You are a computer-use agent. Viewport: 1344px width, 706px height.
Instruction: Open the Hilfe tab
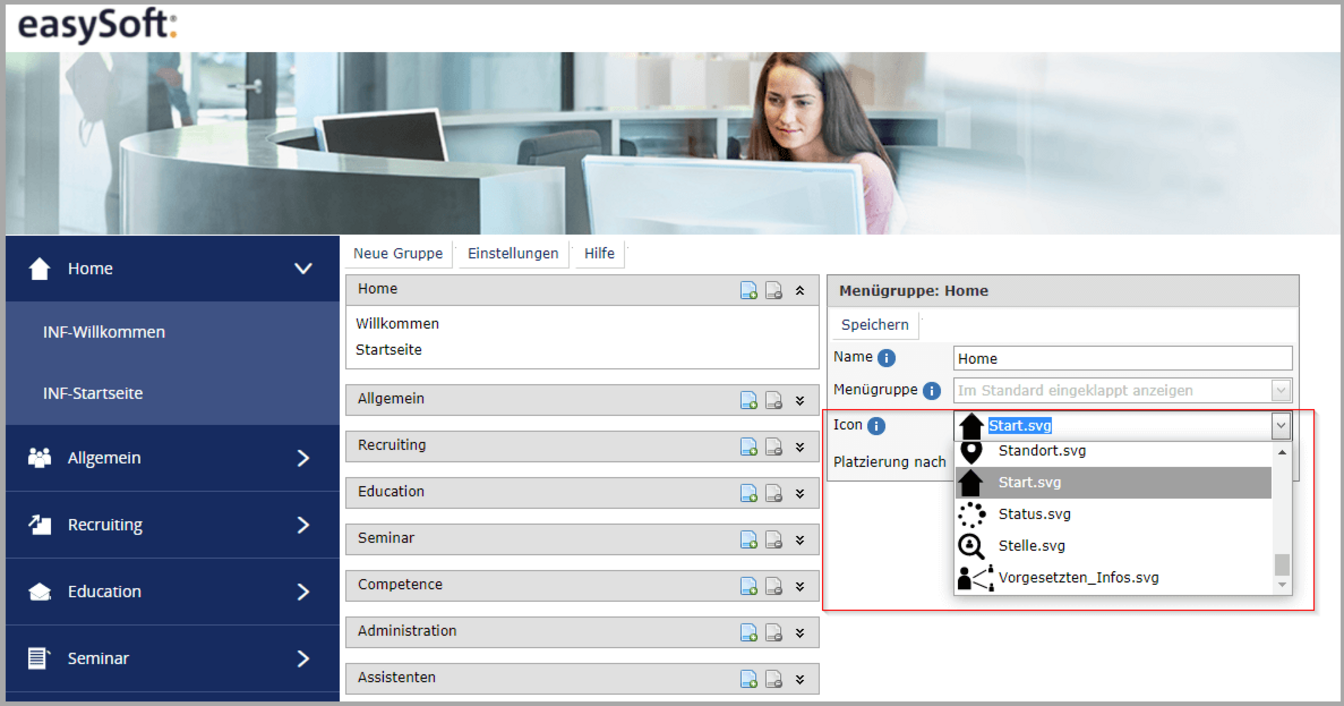599,254
